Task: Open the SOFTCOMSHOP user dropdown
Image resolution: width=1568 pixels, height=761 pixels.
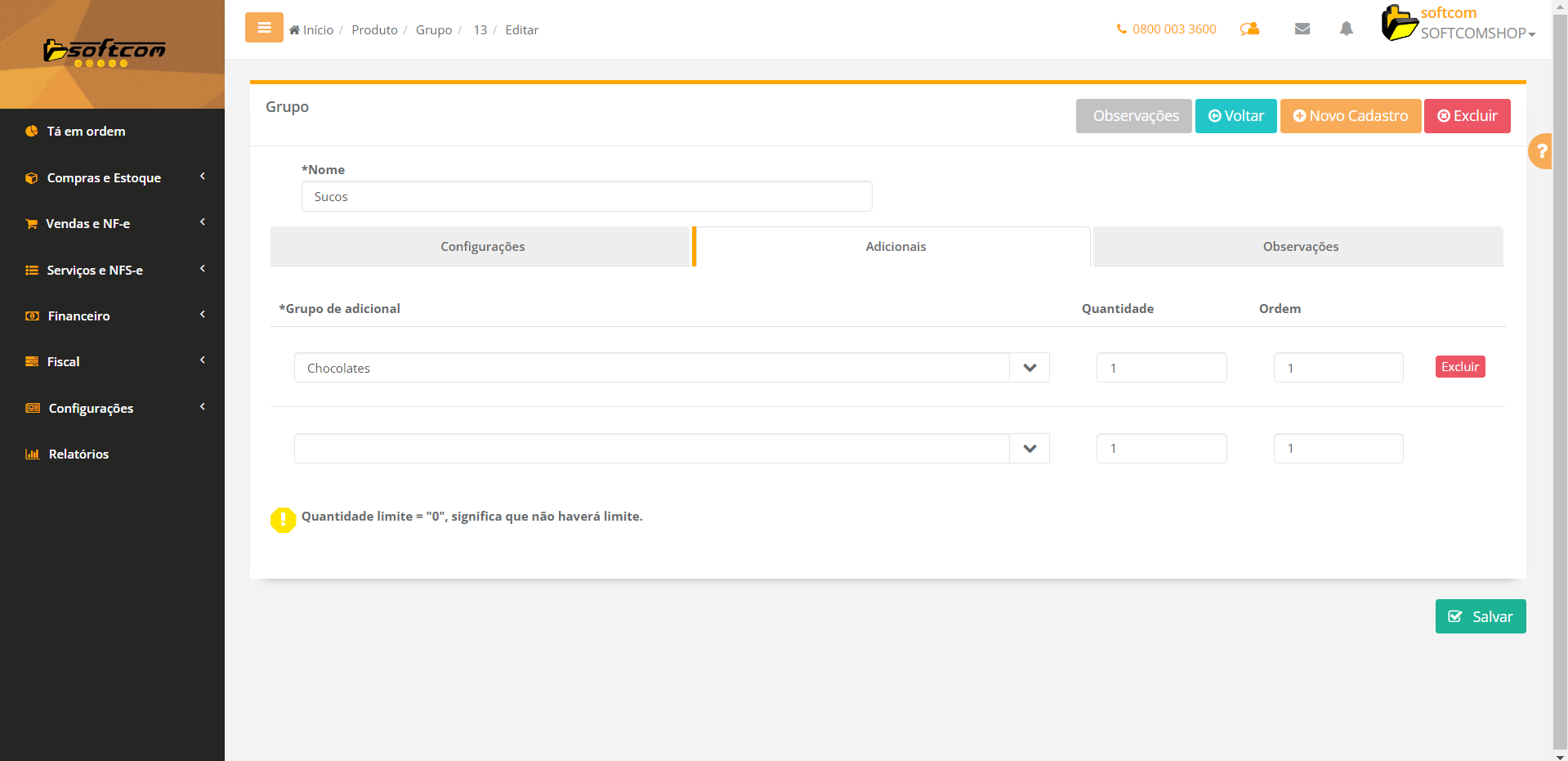Action: 1477,33
